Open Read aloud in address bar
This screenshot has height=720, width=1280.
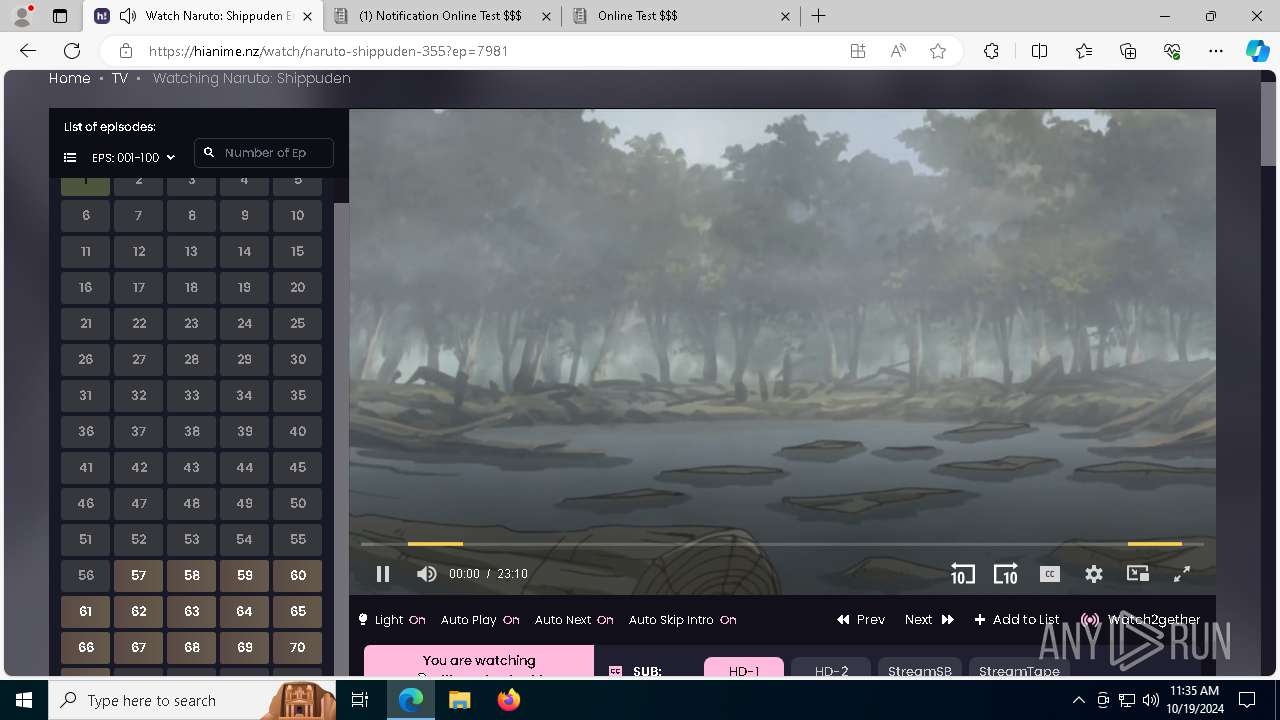898,51
